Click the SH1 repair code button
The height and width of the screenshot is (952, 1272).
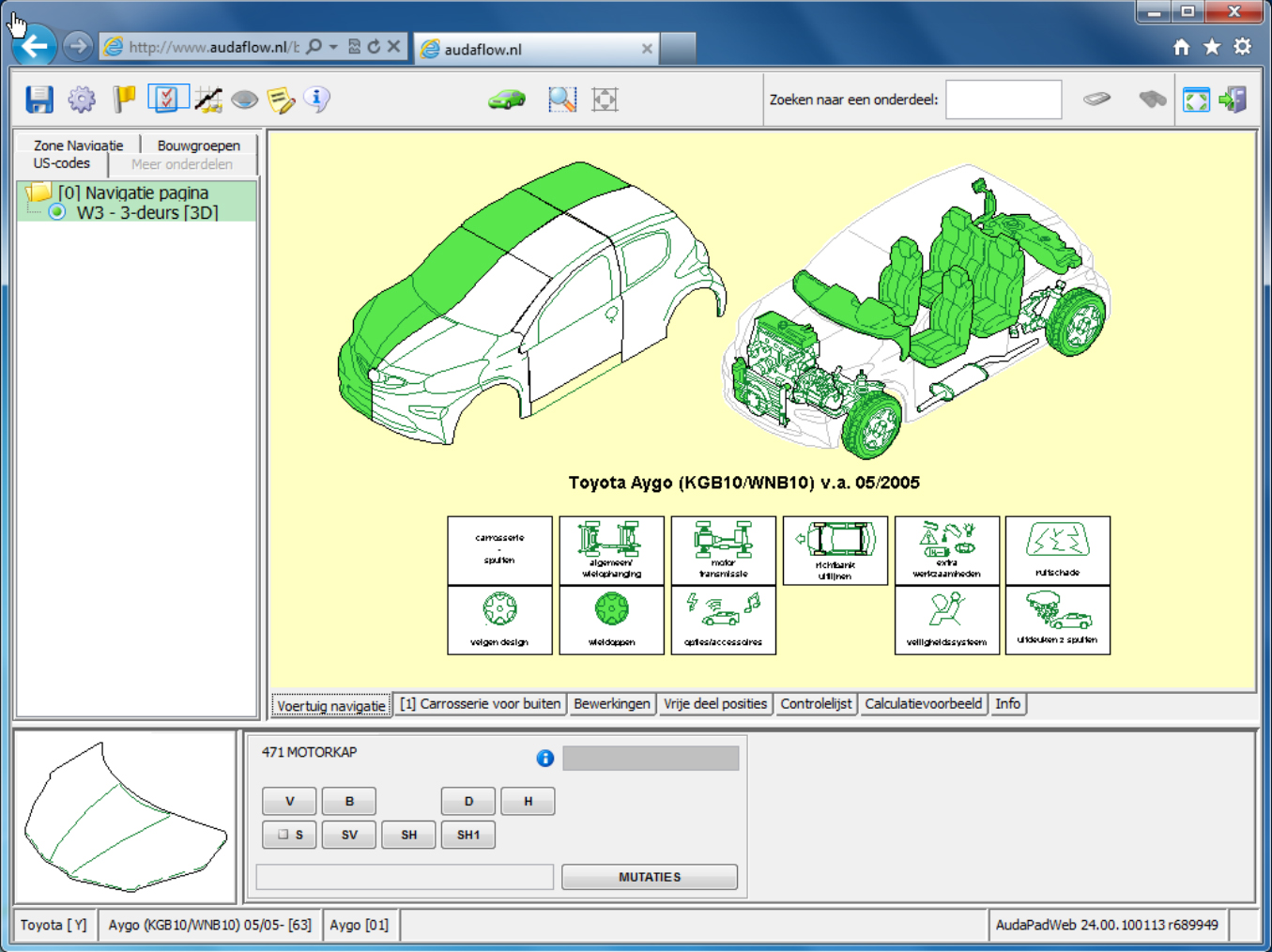point(467,835)
